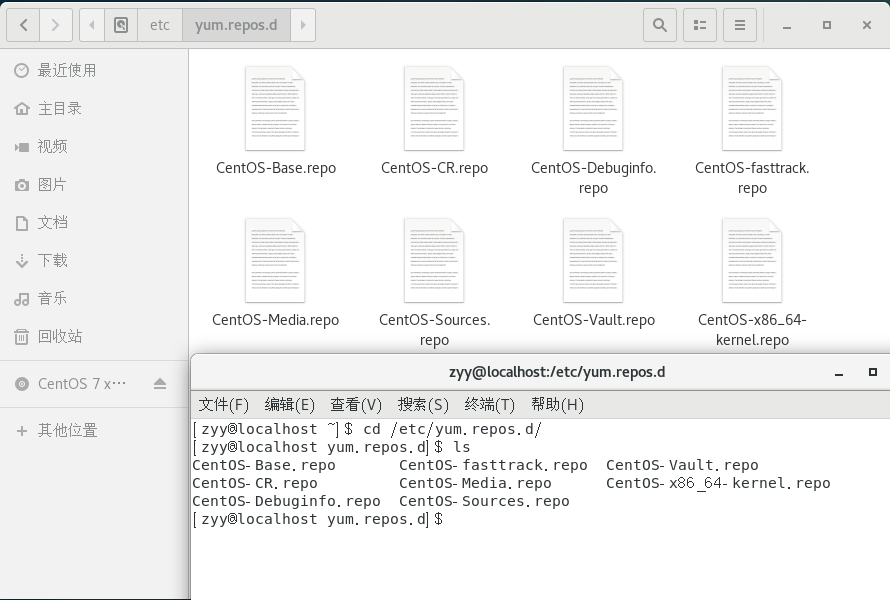Viewport: 890px width, 600px height.
Task: Go back with the left arrow button
Action: click(23, 25)
